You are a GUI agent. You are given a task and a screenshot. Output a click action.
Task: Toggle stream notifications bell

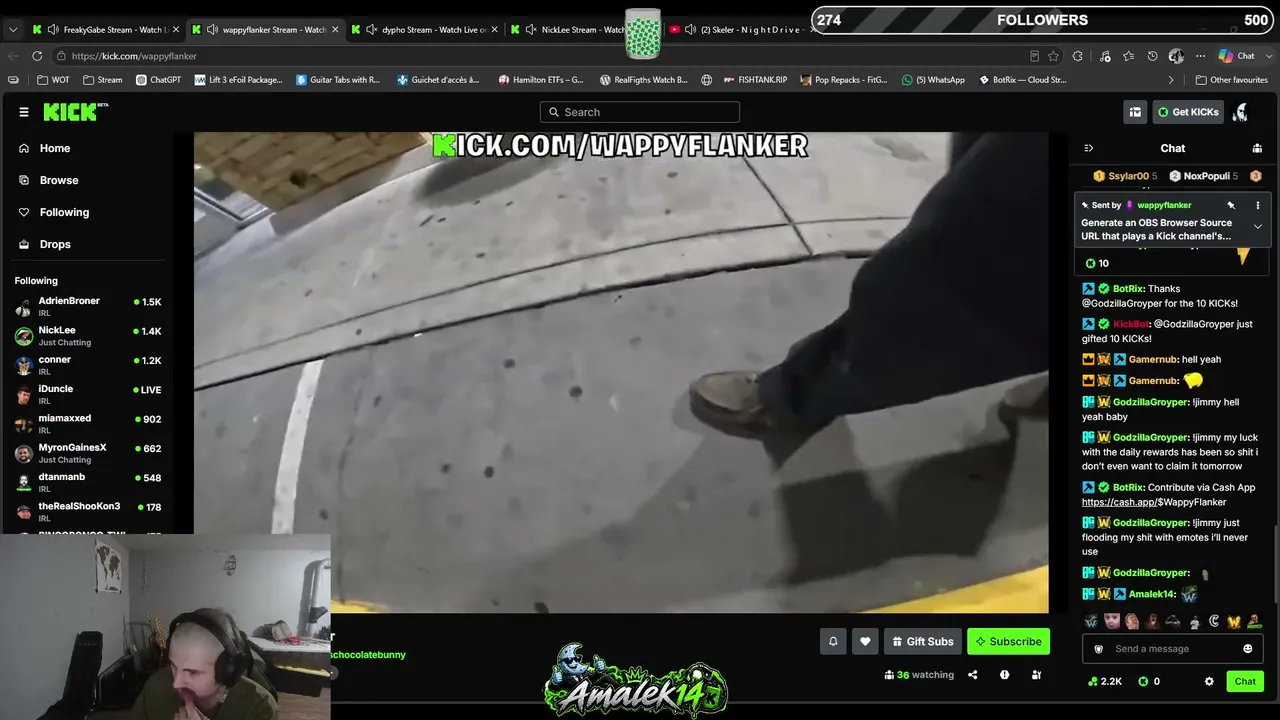833,641
